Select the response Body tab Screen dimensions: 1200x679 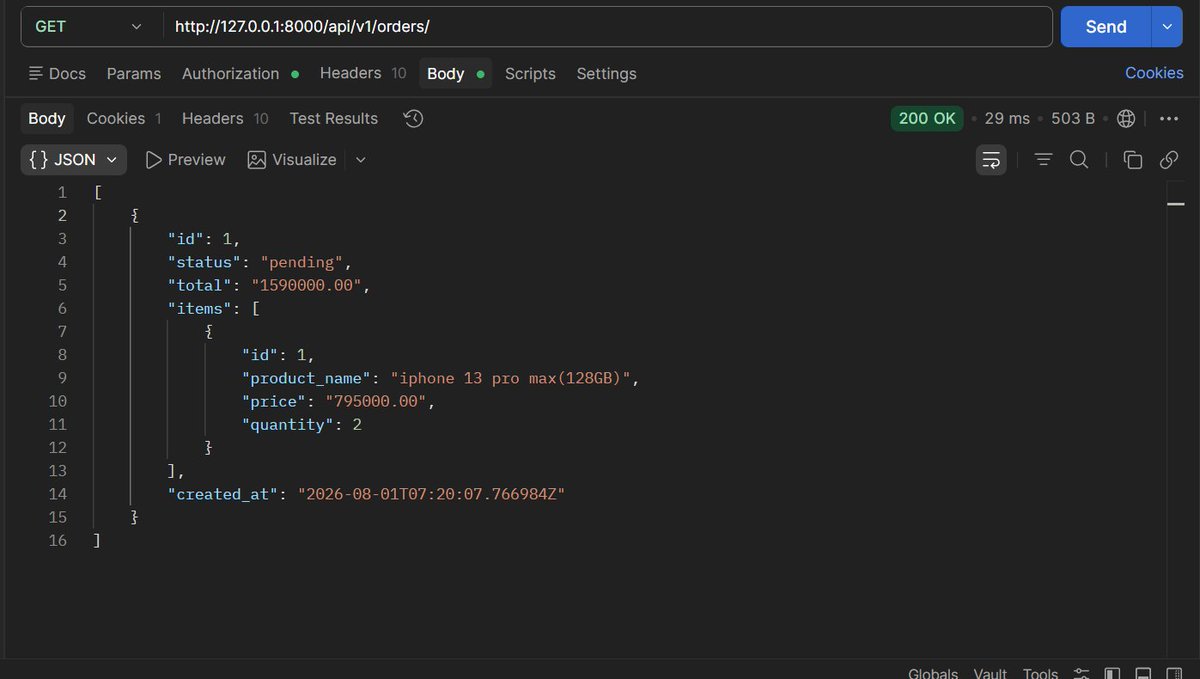coord(47,118)
